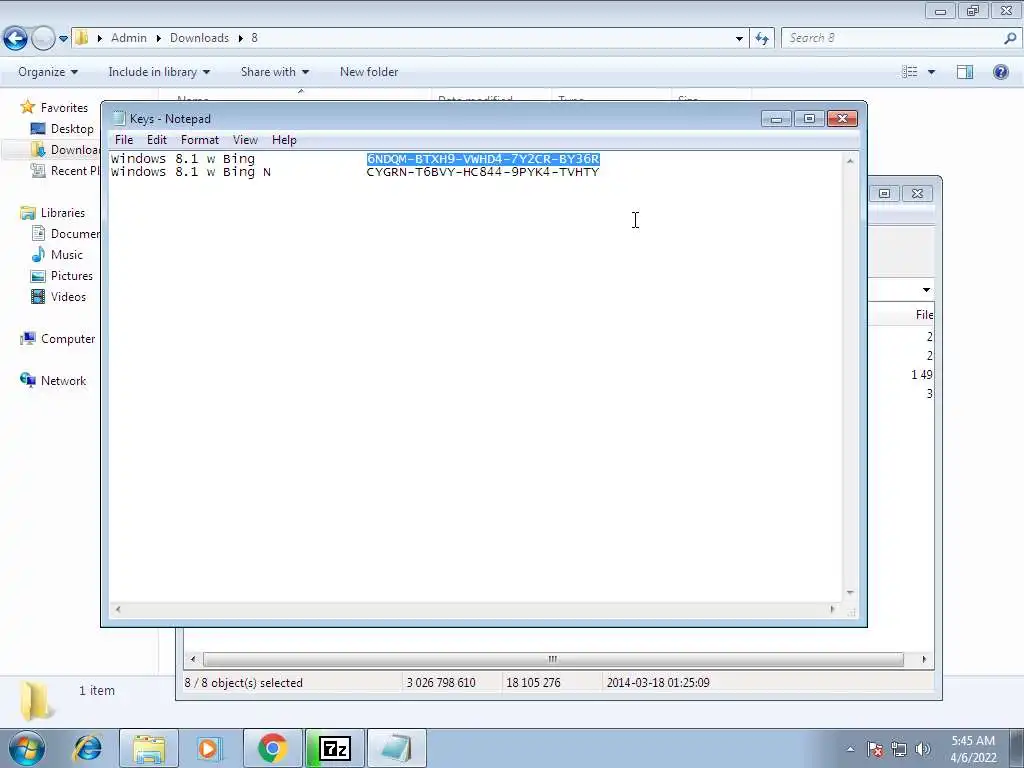Open Internet Explorer from taskbar
Image resolution: width=1024 pixels, height=768 pixels.
click(88, 748)
